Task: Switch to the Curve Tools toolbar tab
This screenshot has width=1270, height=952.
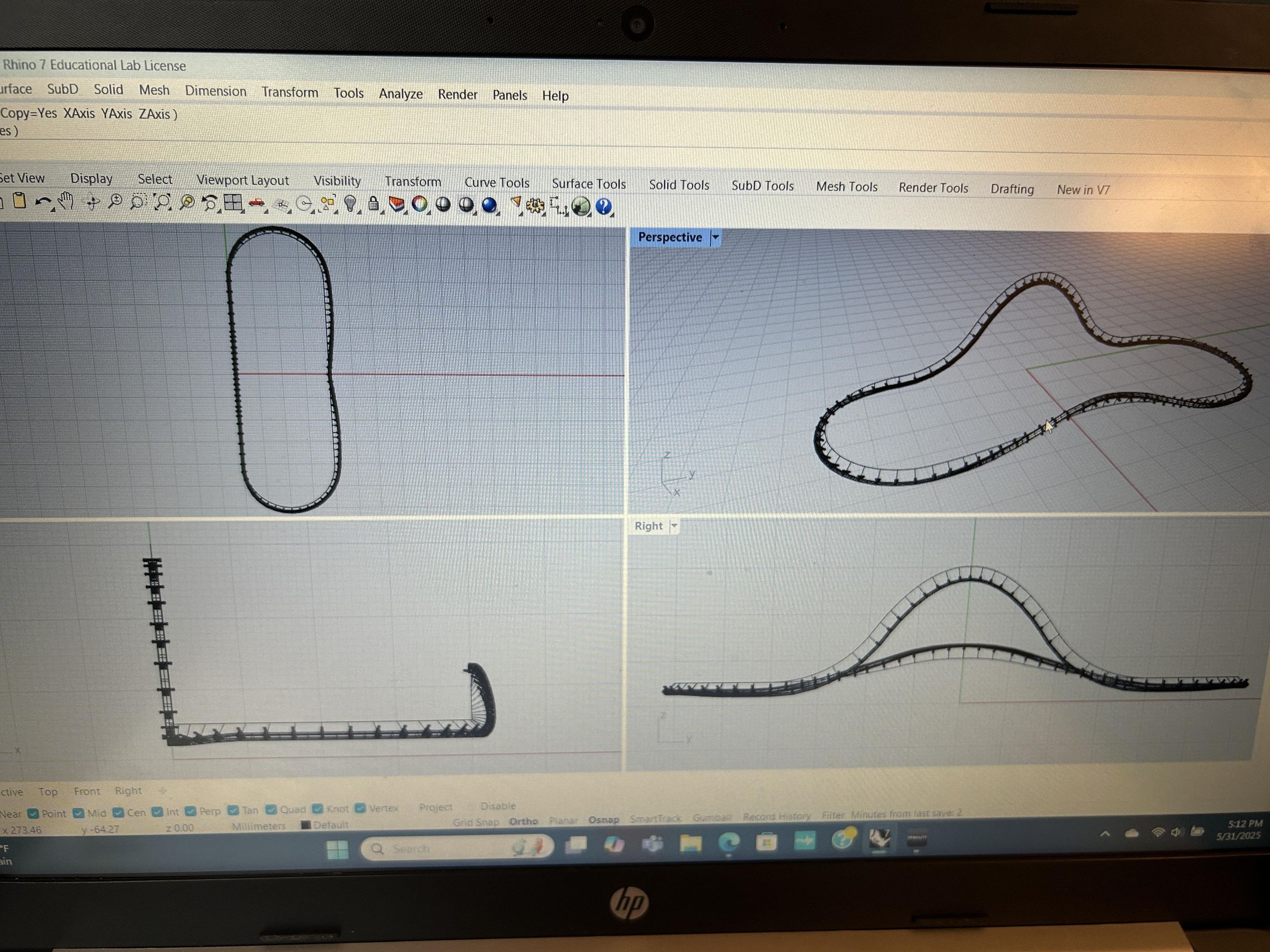Action: (x=497, y=182)
